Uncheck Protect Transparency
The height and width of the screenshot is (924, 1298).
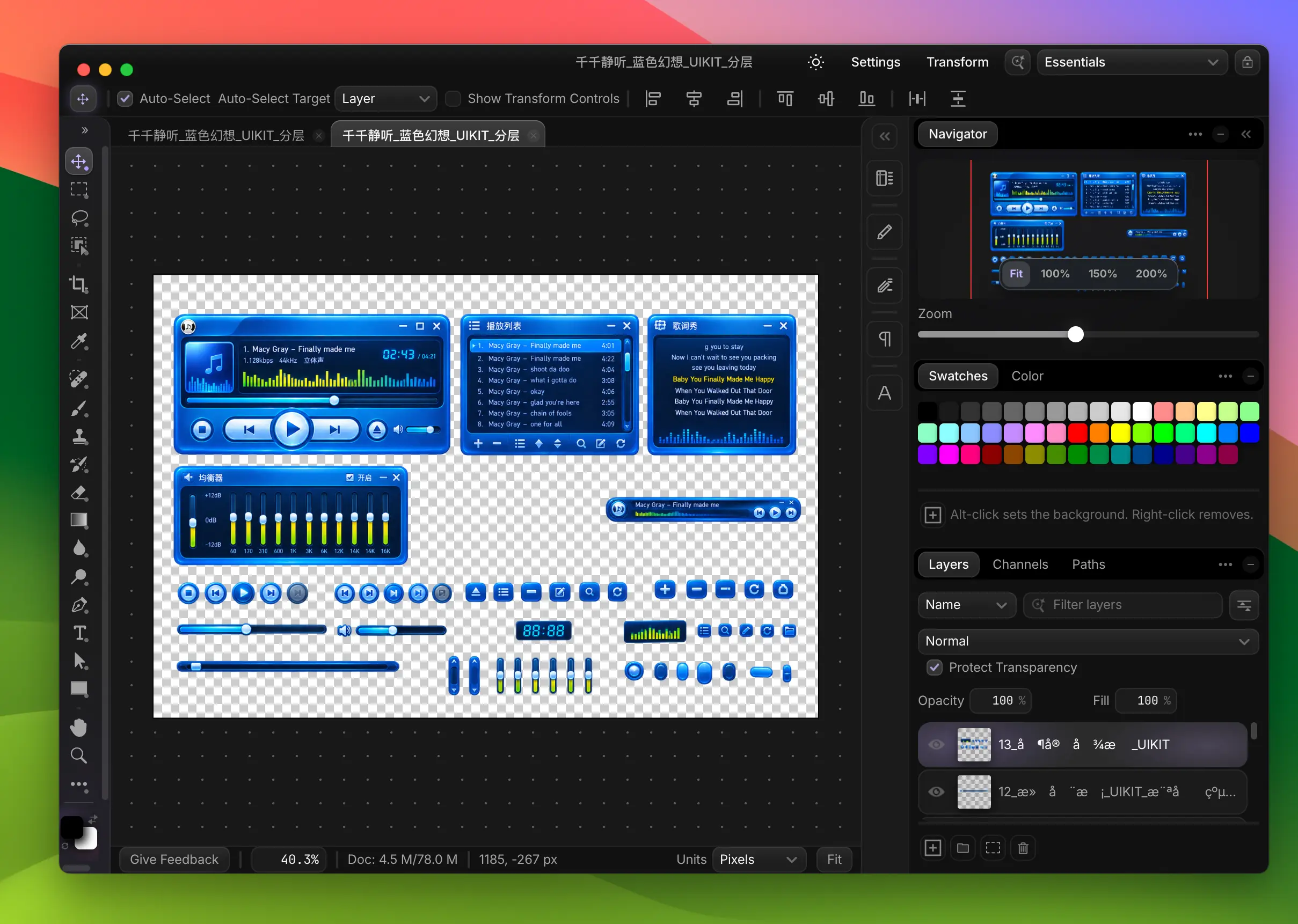pos(935,667)
